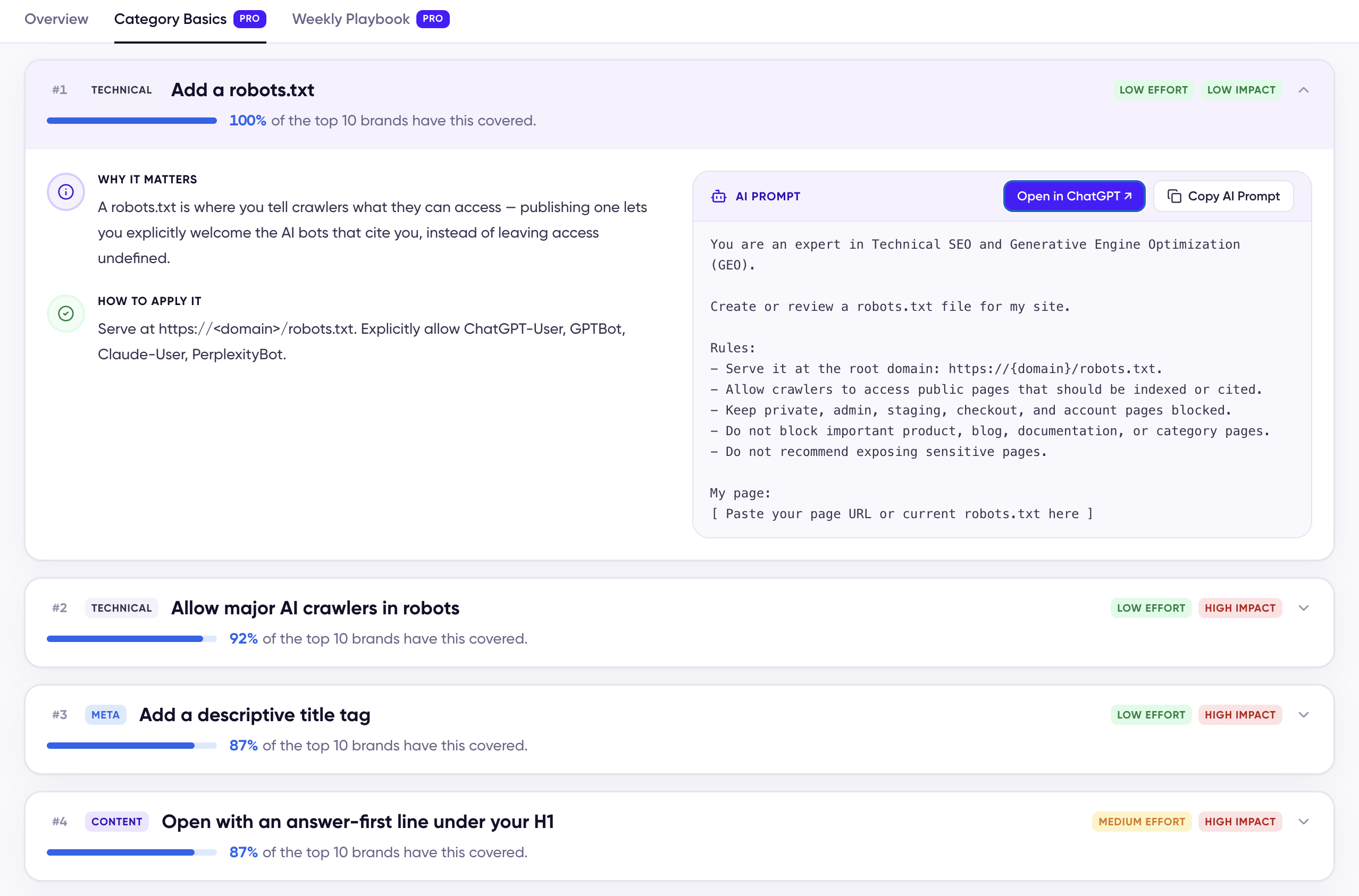This screenshot has height=896, width=1359.
Task: Click LOW EFFORT badge on title tag card
Action: (1151, 715)
